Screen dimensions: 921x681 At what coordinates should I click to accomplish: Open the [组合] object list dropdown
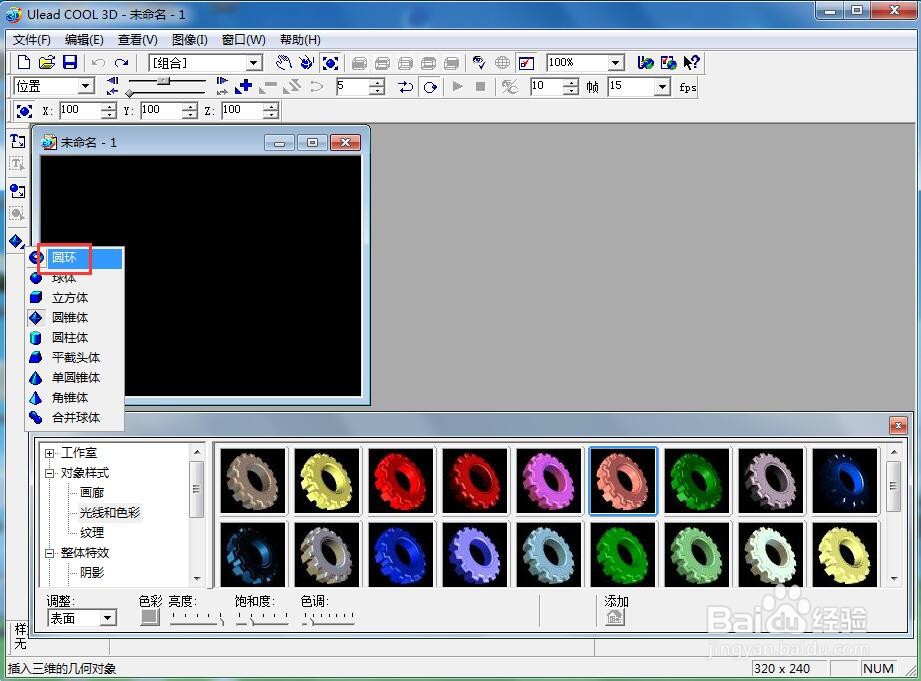pos(254,63)
